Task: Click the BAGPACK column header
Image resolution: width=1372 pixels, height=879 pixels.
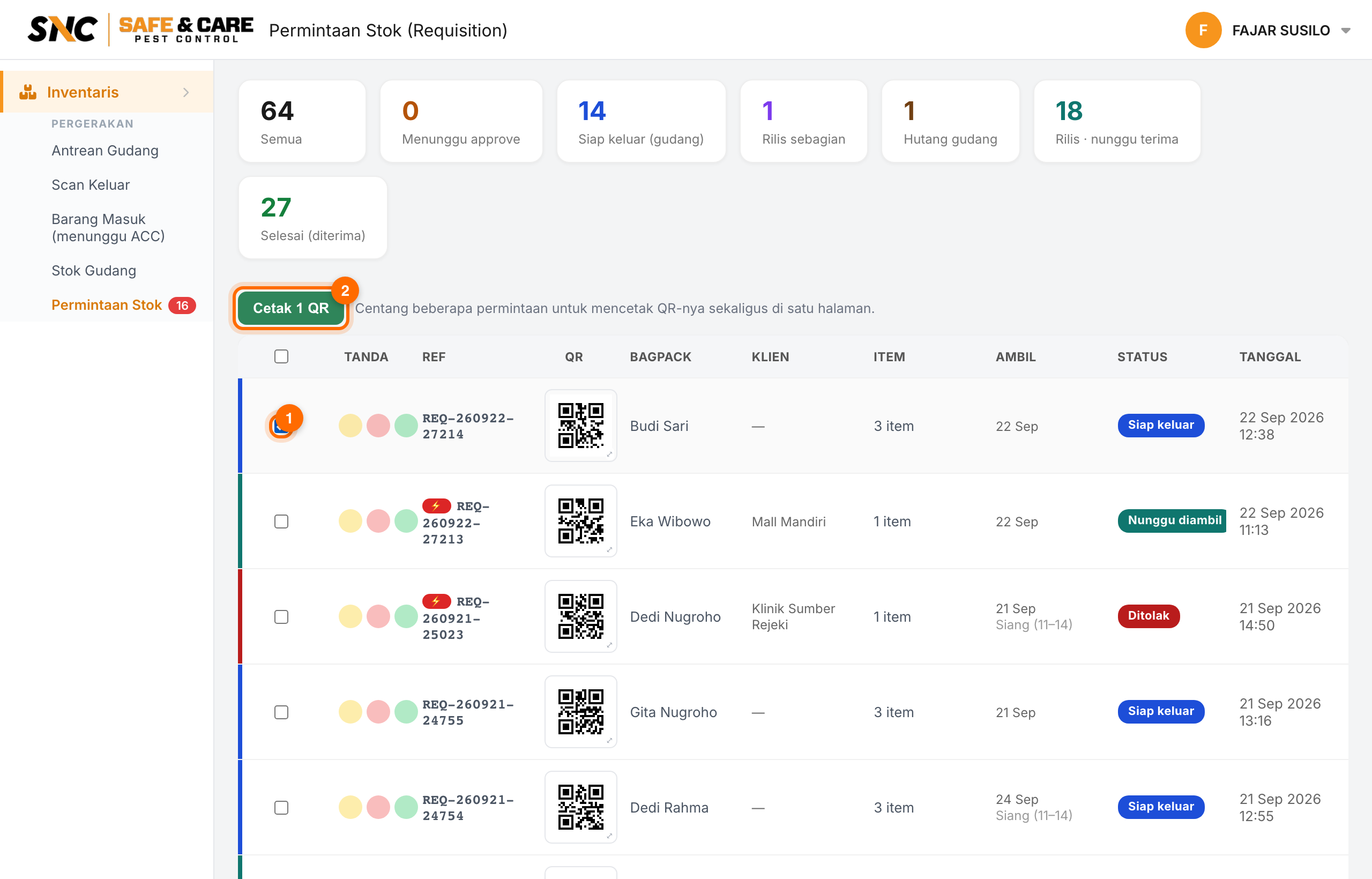Action: click(x=660, y=357)
